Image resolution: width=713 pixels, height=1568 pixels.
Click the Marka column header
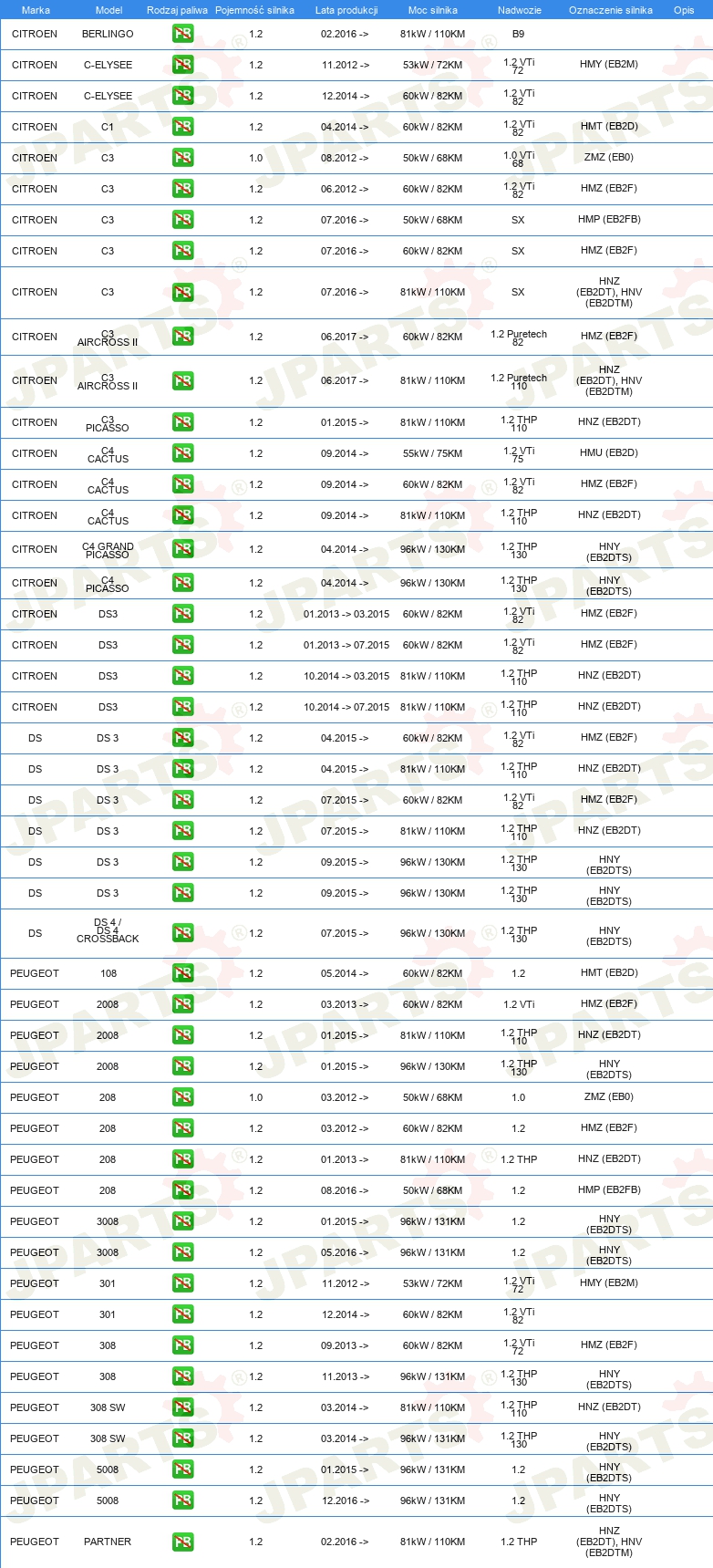point(36,10)
